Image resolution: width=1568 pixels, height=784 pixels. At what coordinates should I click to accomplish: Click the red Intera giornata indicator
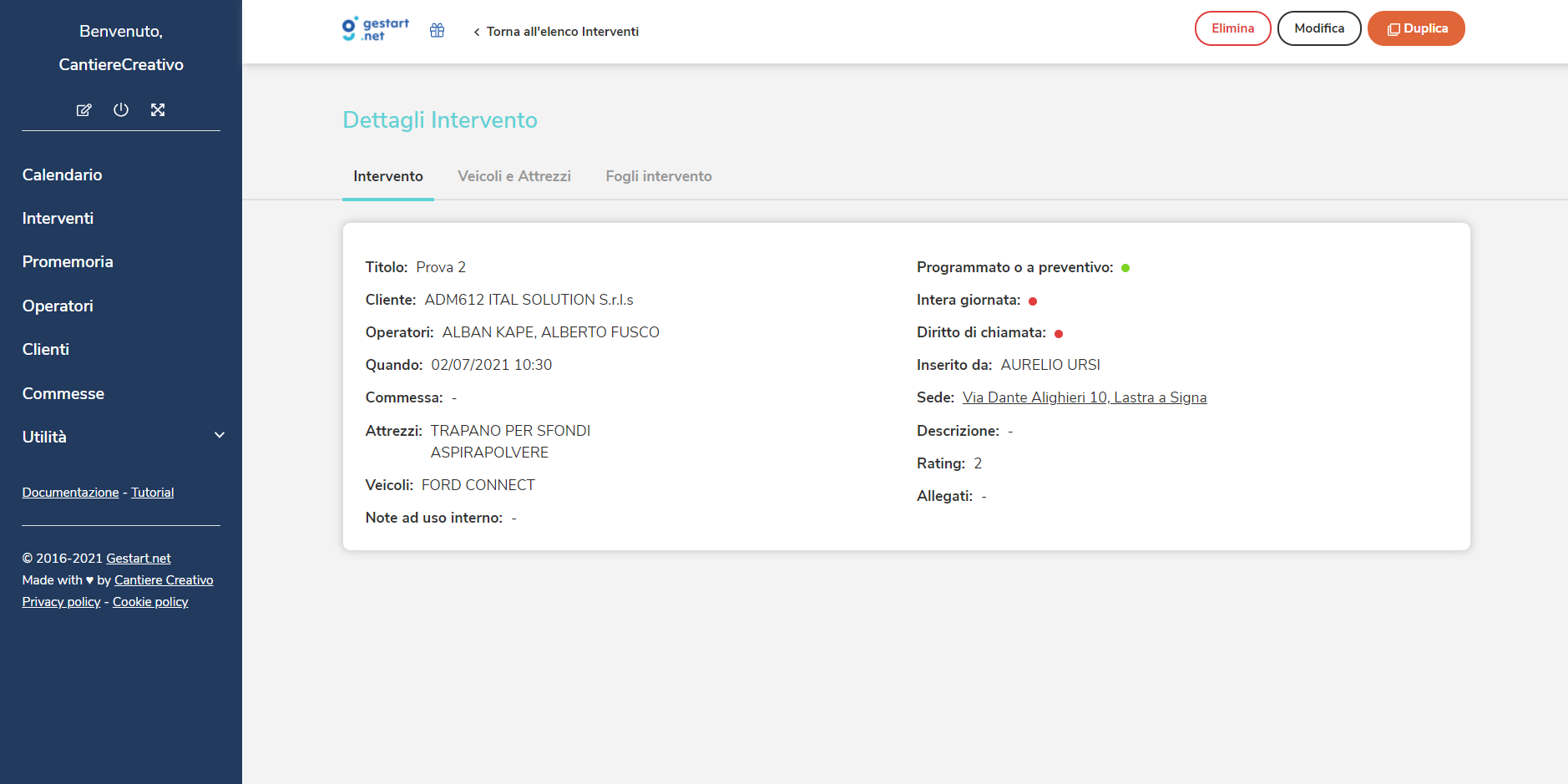tap(1033, 301)
